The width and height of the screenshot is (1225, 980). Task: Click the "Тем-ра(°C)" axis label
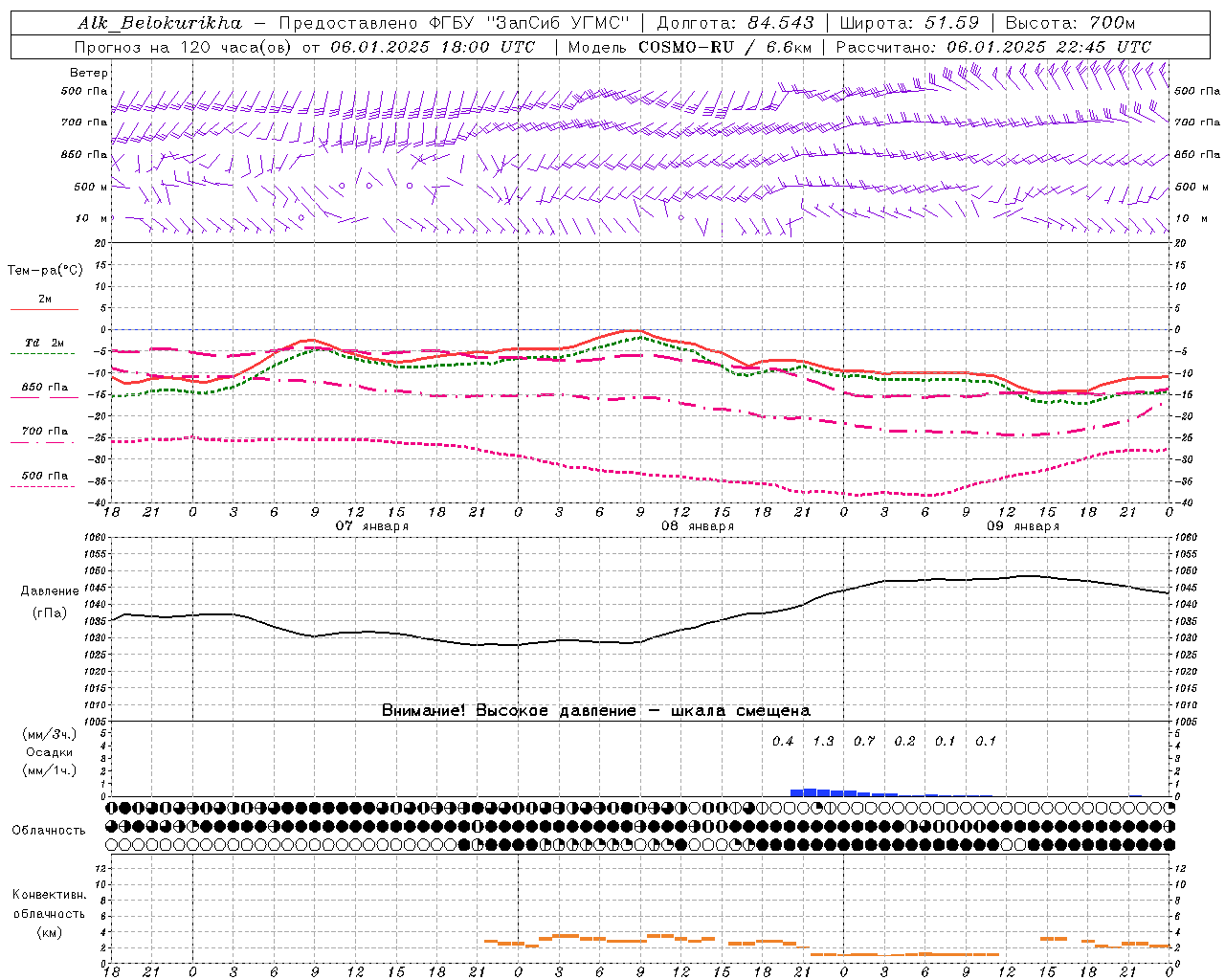point(45,271)
